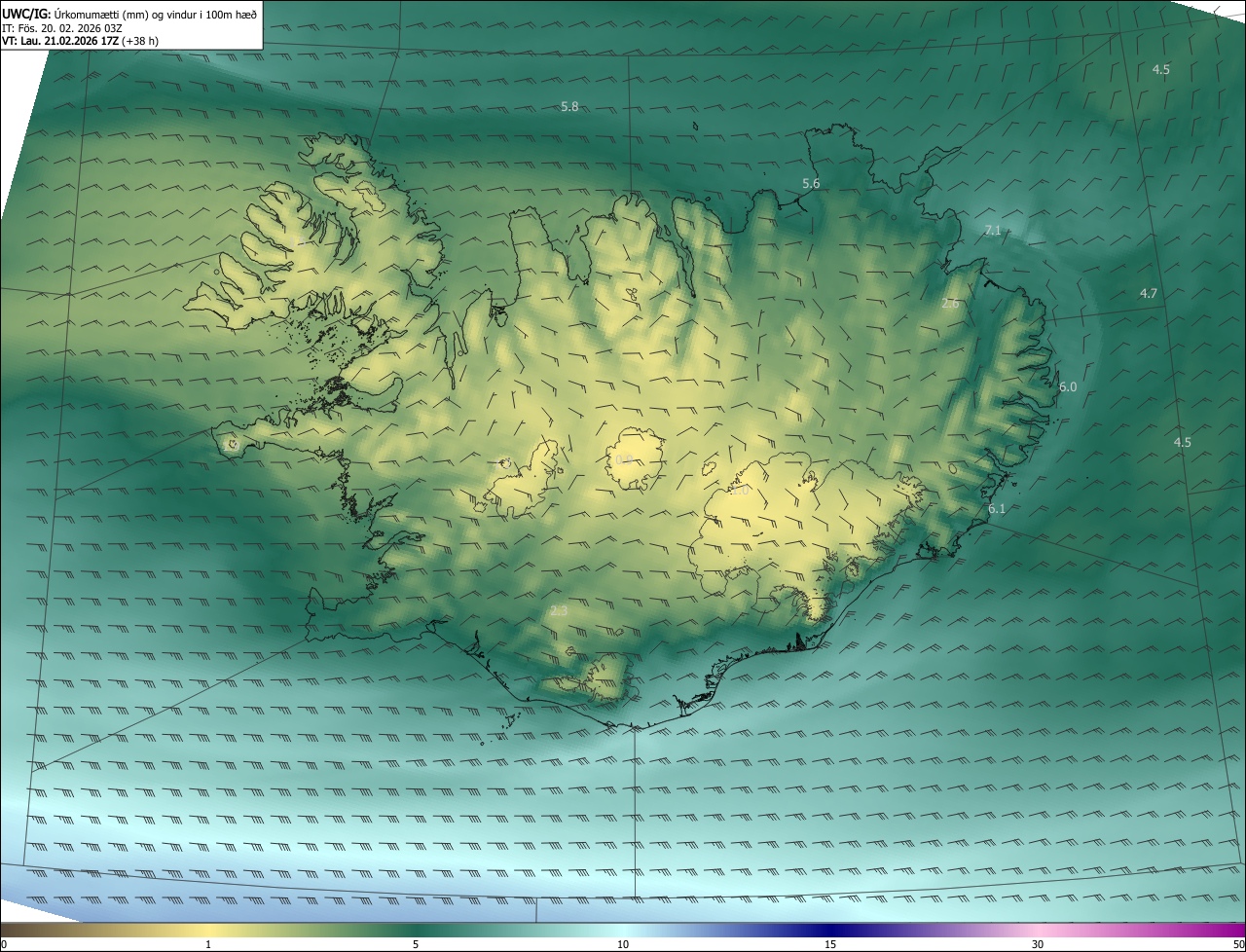Click the 30 tick on the color scale

[x=1038, y=944]
